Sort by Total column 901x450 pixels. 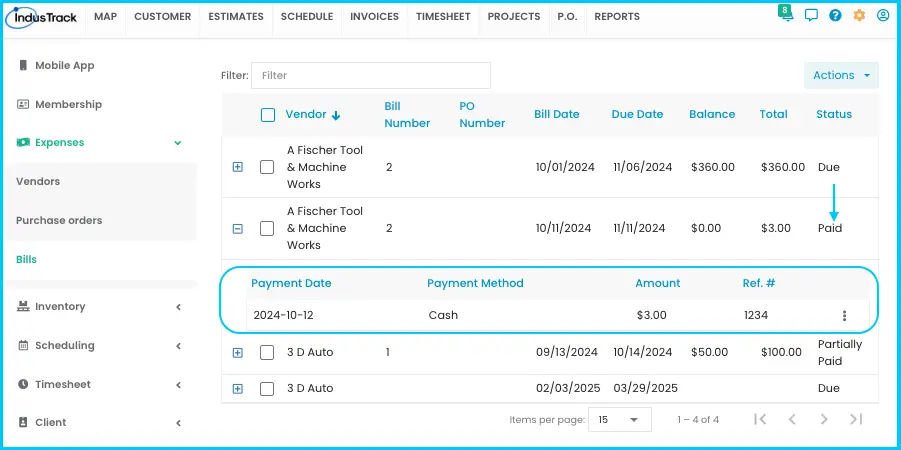point(773,114)
